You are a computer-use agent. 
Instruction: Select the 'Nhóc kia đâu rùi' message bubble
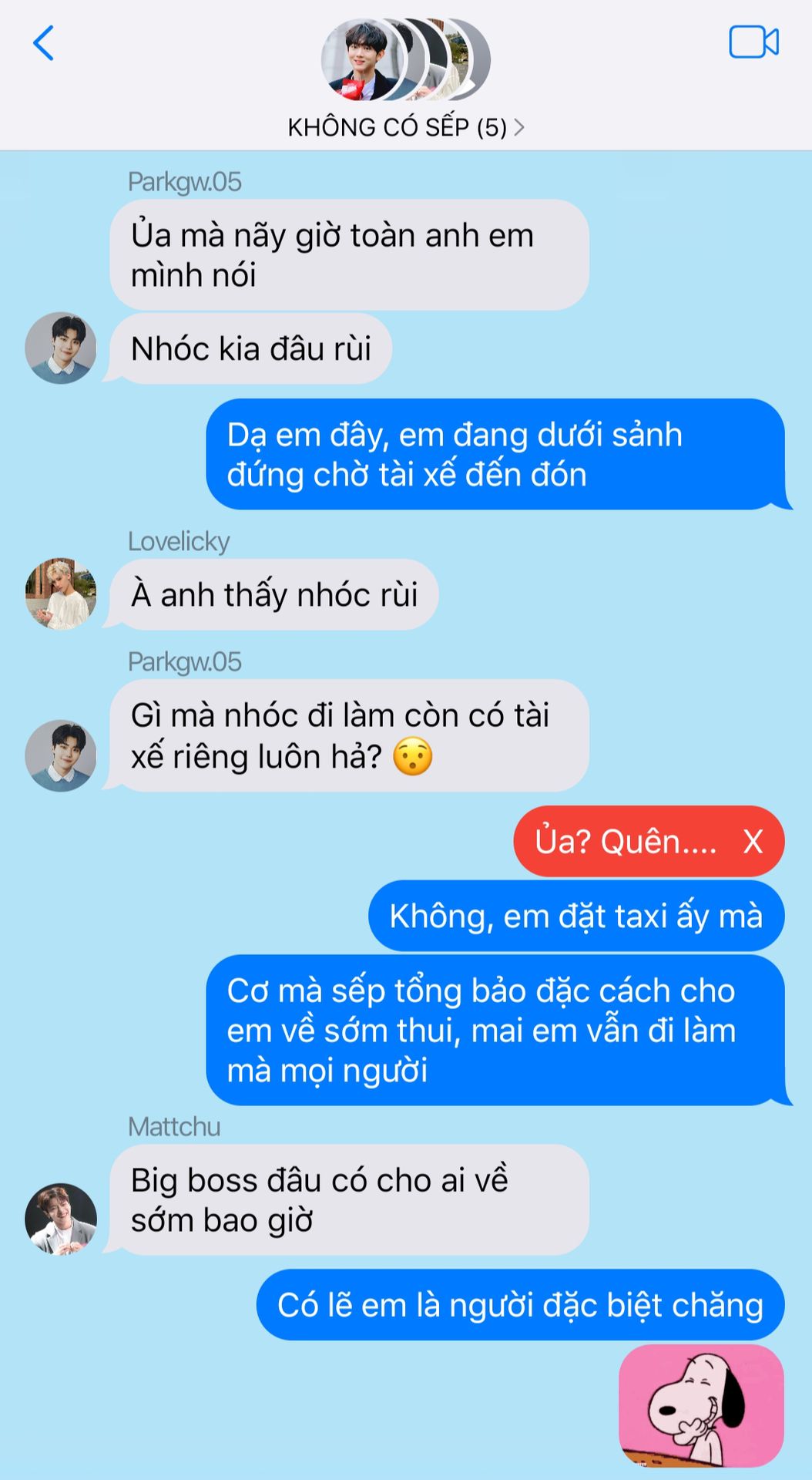[x=250, y=348]
